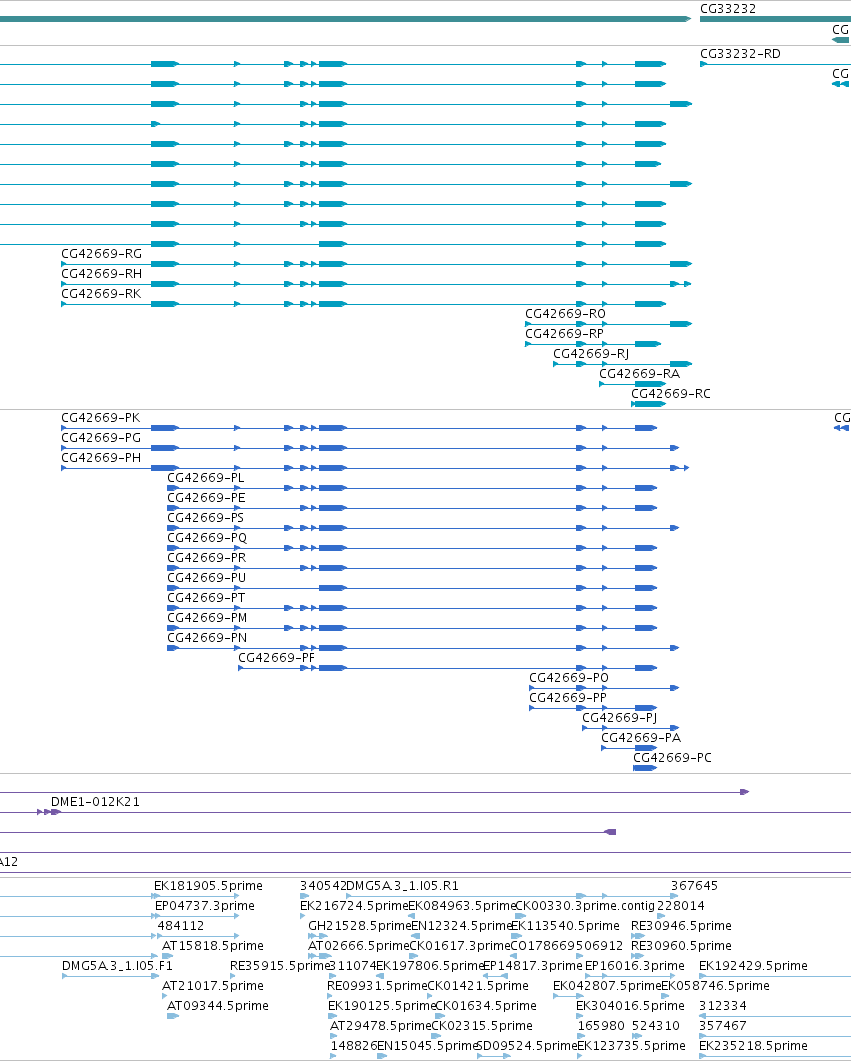Click the RE35915.5prime EST label
Viewport: 851px width, 1061px height.
(279, 966)
